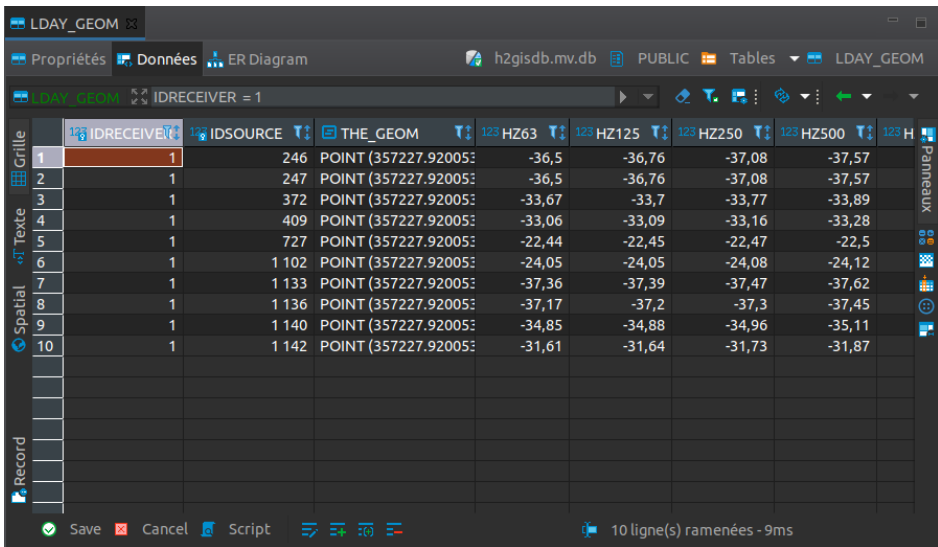Click IDSOURCE cell with value 727

[249, 241]
